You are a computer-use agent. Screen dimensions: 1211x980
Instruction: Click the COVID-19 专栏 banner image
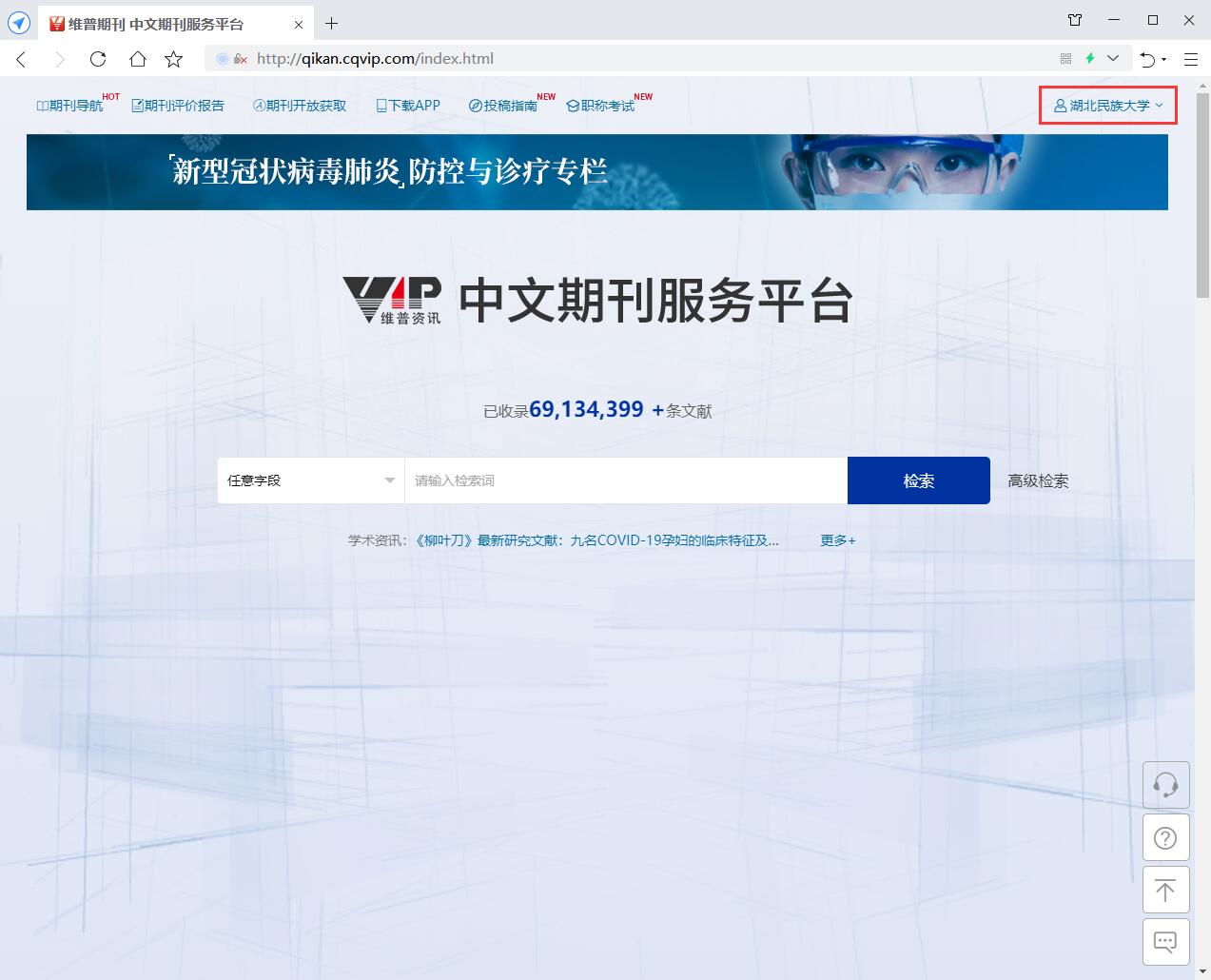(596, 172)
